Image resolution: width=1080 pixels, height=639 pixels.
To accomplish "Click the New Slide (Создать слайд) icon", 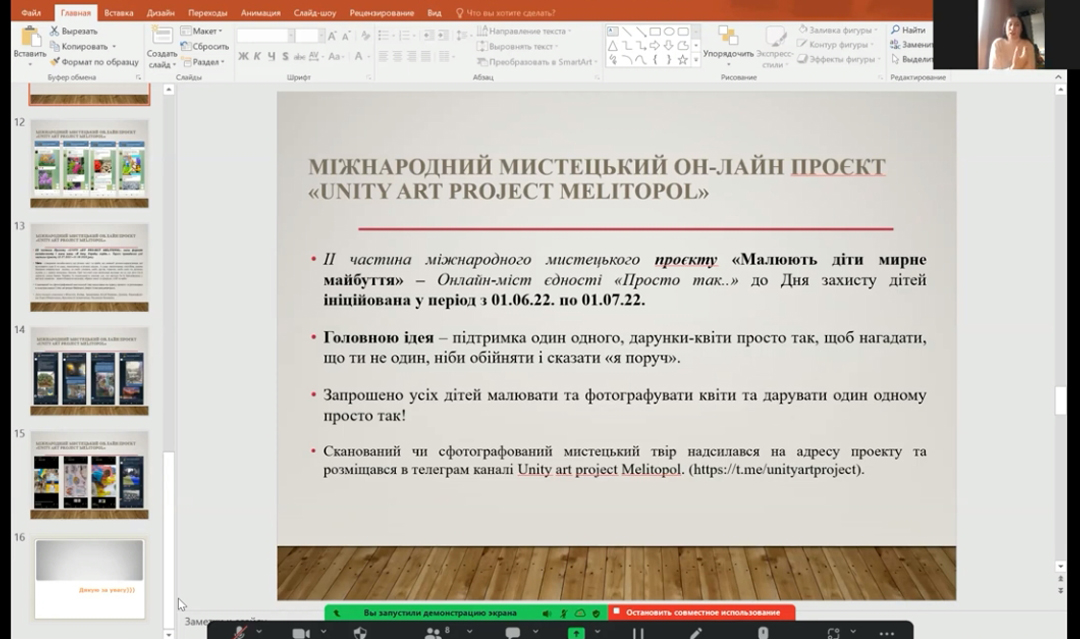I will tap(161, 38).
